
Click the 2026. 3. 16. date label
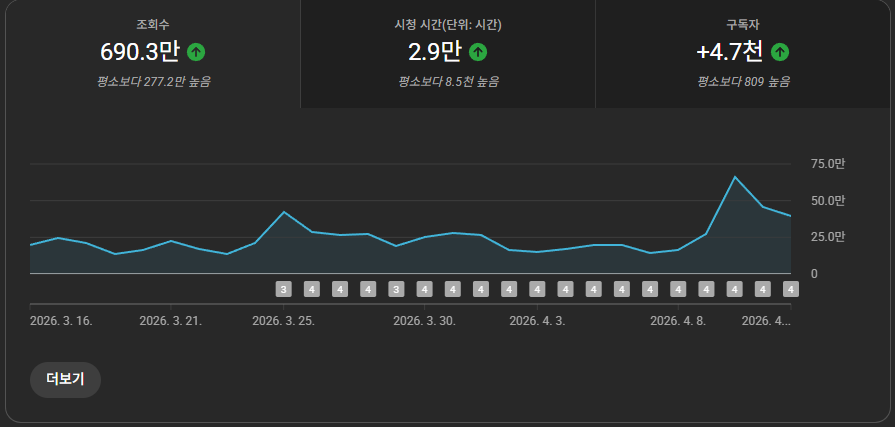61,321
